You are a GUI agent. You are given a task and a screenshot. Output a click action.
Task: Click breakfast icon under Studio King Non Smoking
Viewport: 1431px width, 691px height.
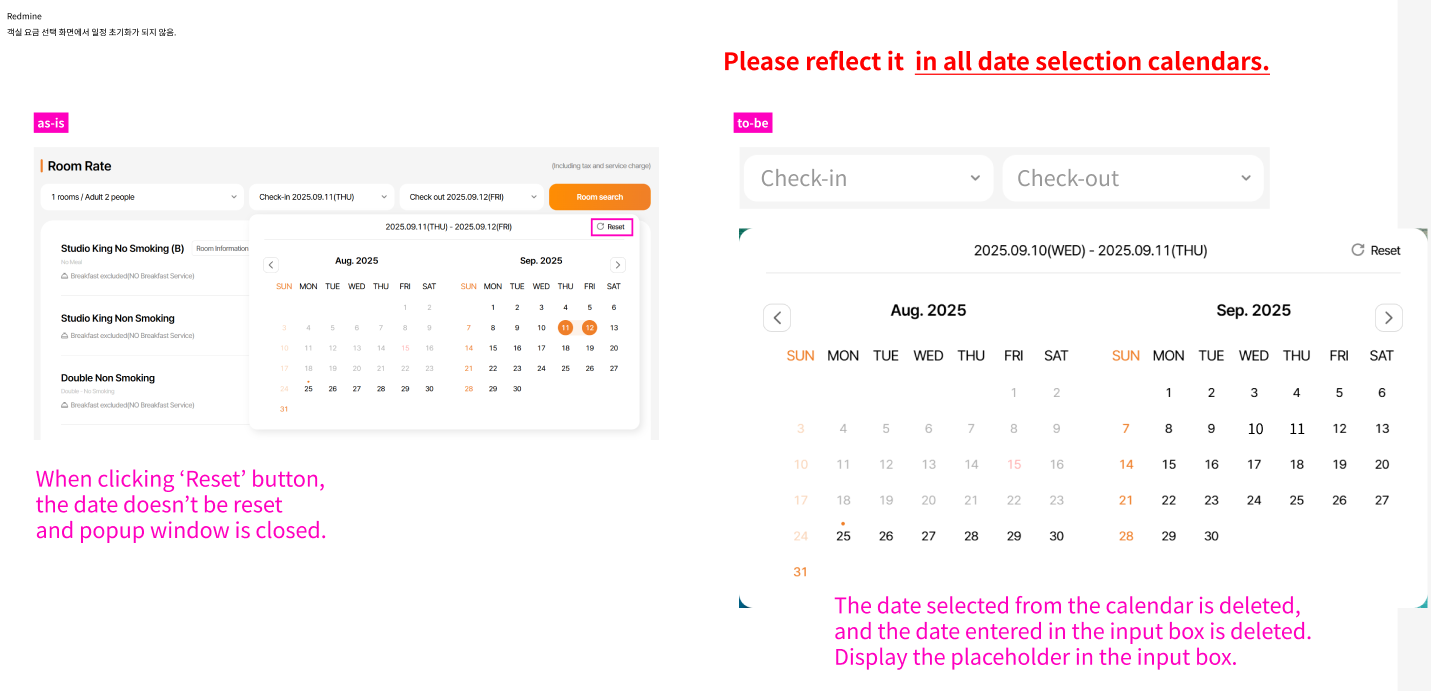[x=65, y=336]
